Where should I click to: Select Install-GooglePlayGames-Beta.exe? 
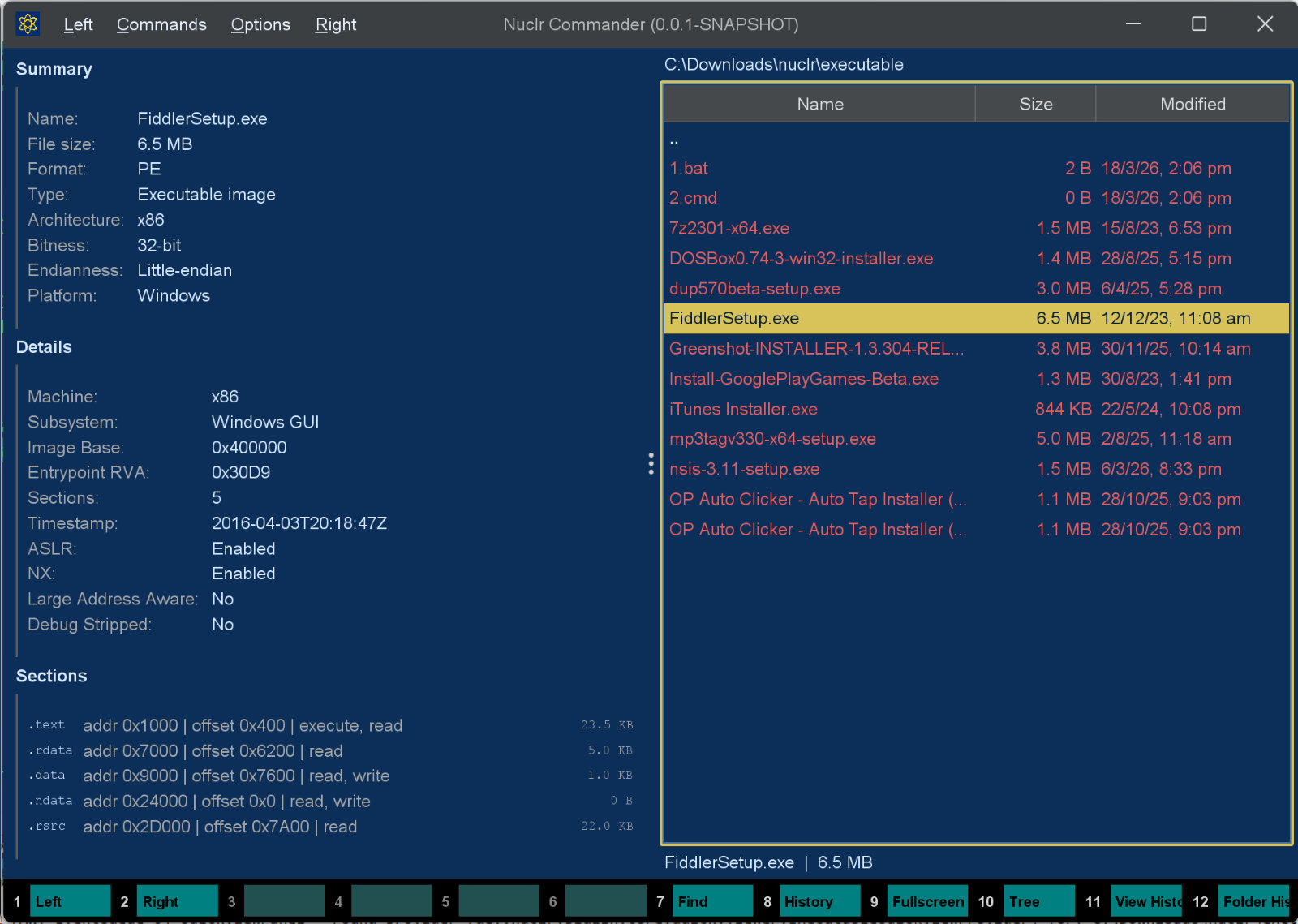tap(977, 379)
